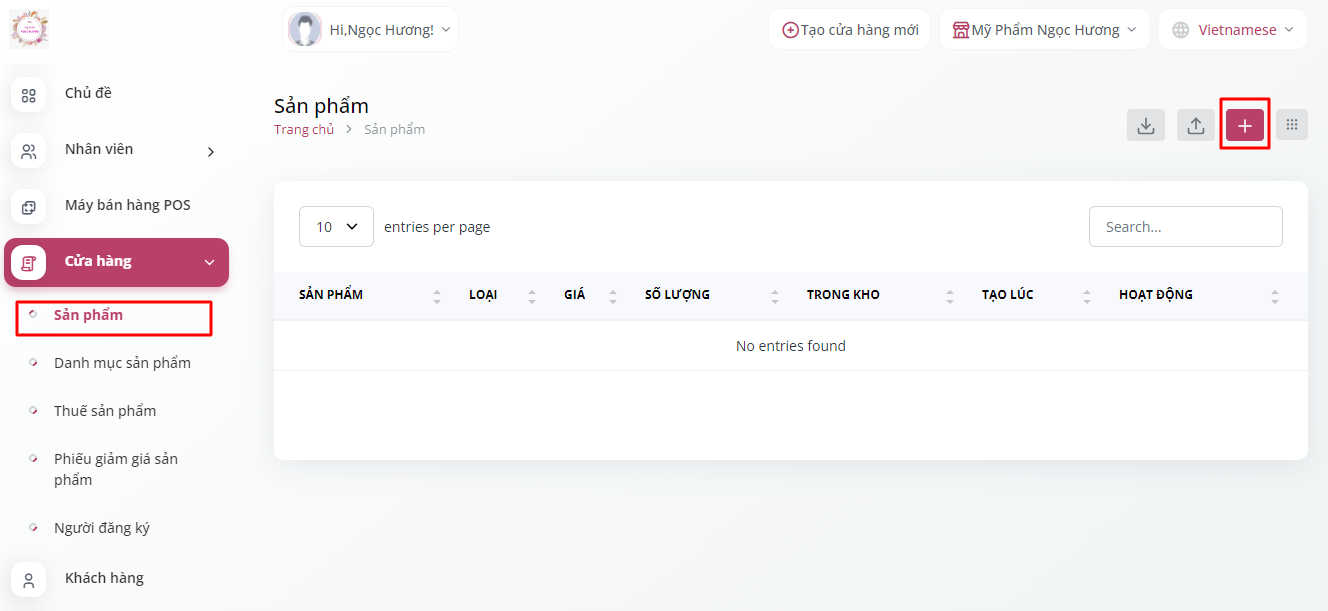Image resolution: width=1328 pixels, height=611 pixels.
Task: Click the Khách hàng person icon
Action: click(28, 580)
